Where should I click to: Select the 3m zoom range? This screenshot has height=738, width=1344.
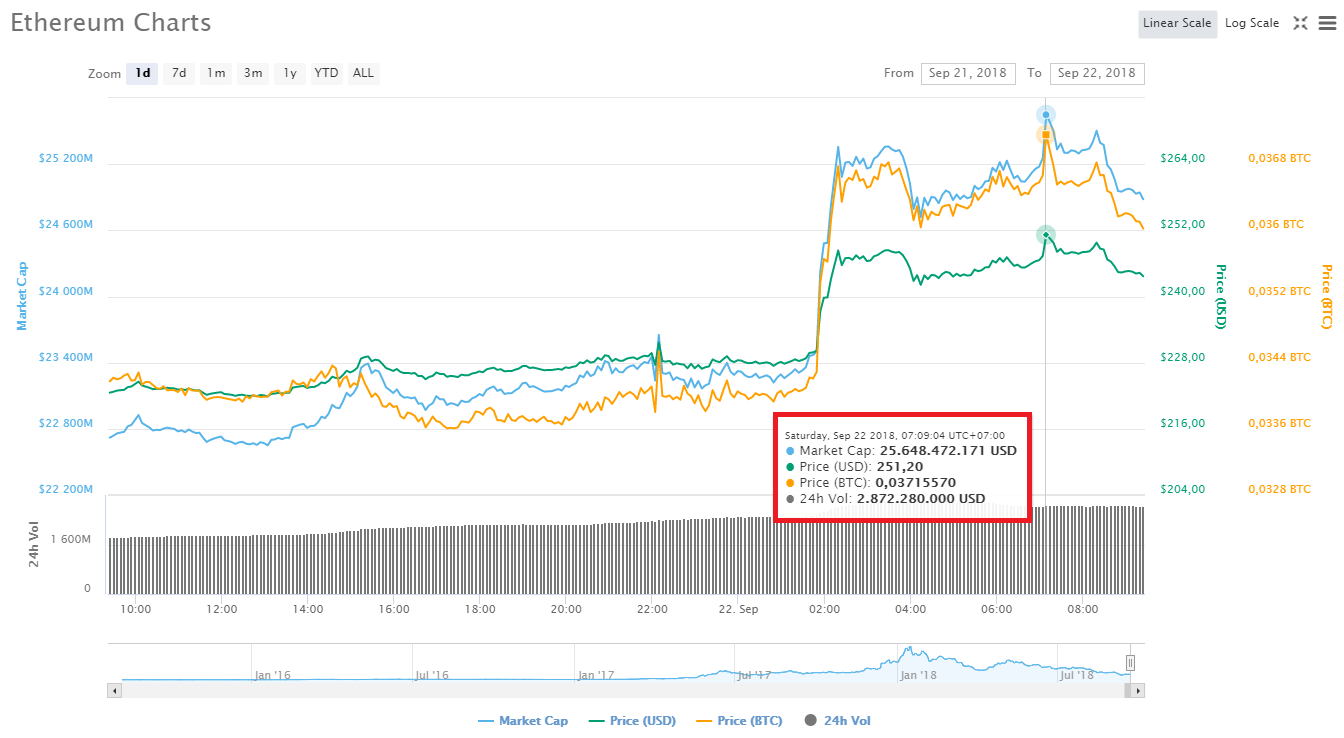pyautogui.click(x=253, y=73)
